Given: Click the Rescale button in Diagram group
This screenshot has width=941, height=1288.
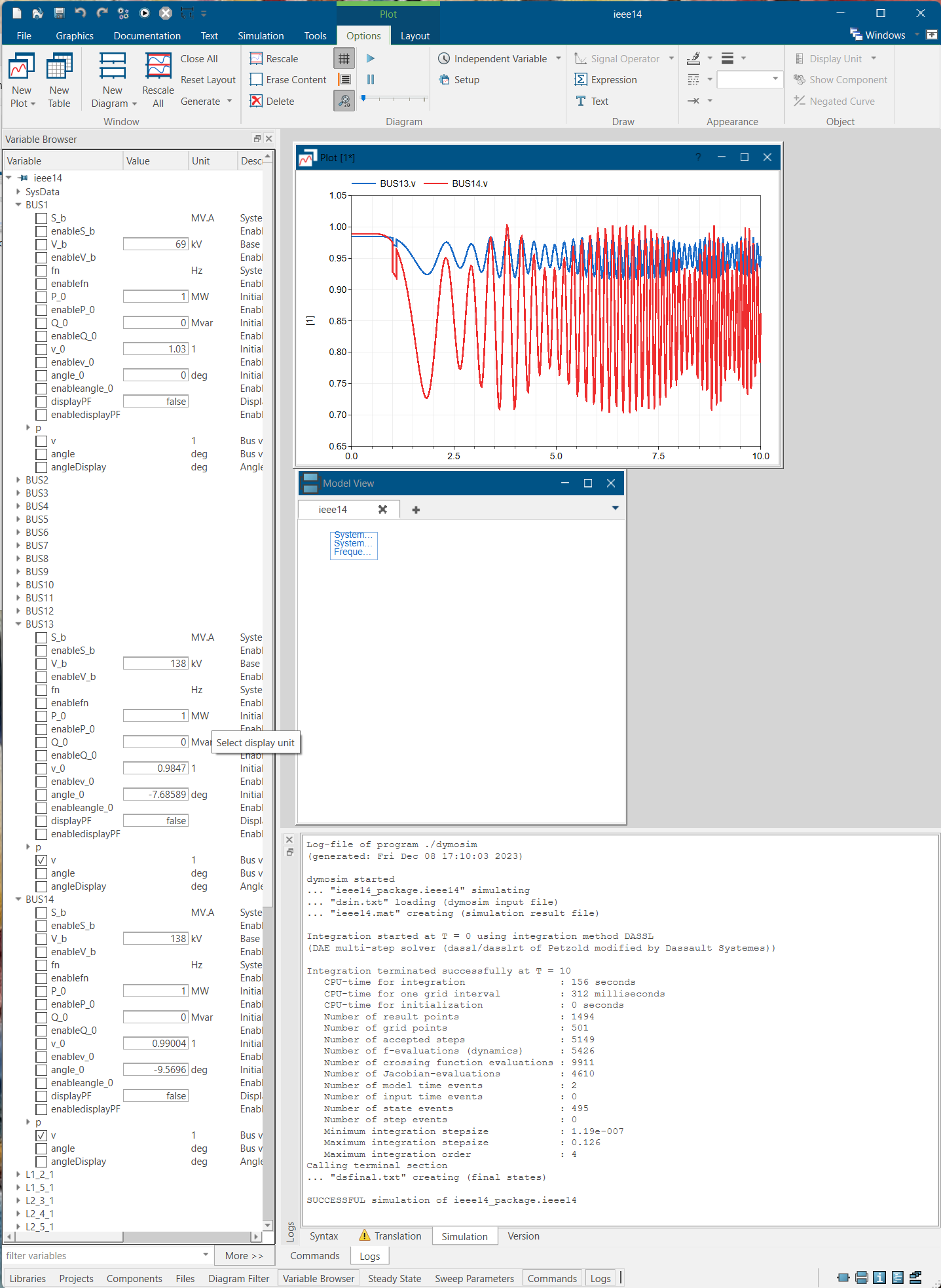Looking at the screenshot, I should click(274, 58).
